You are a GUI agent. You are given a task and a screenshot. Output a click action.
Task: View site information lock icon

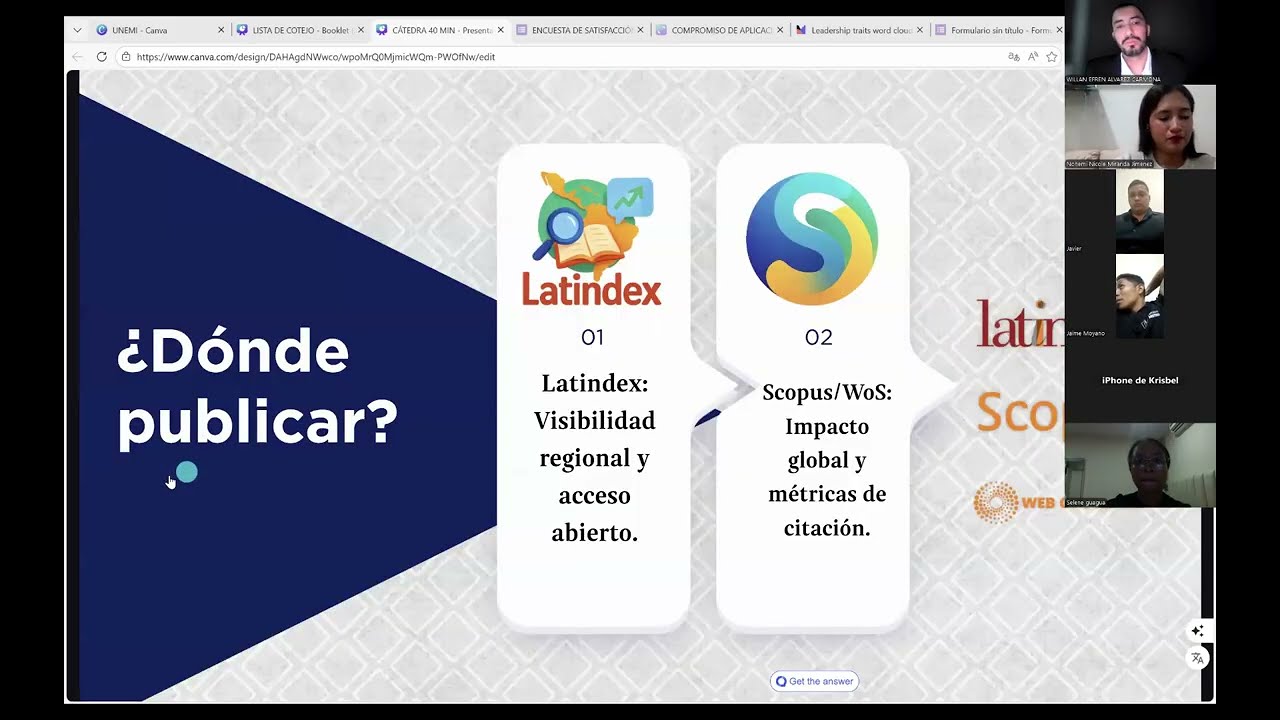[x=126, y=57]
